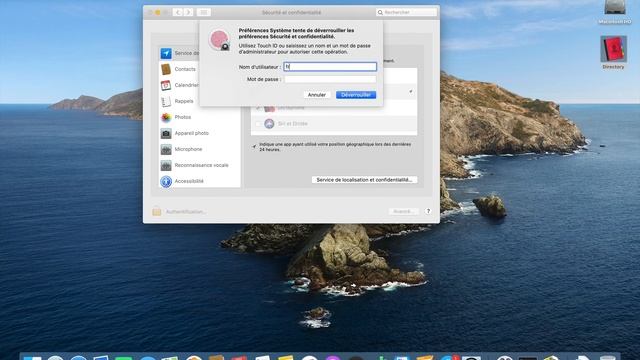This screenshot has height=360, width=640.
Task: Go back with the toolbar back arrow
Action: tap(178, 12)
